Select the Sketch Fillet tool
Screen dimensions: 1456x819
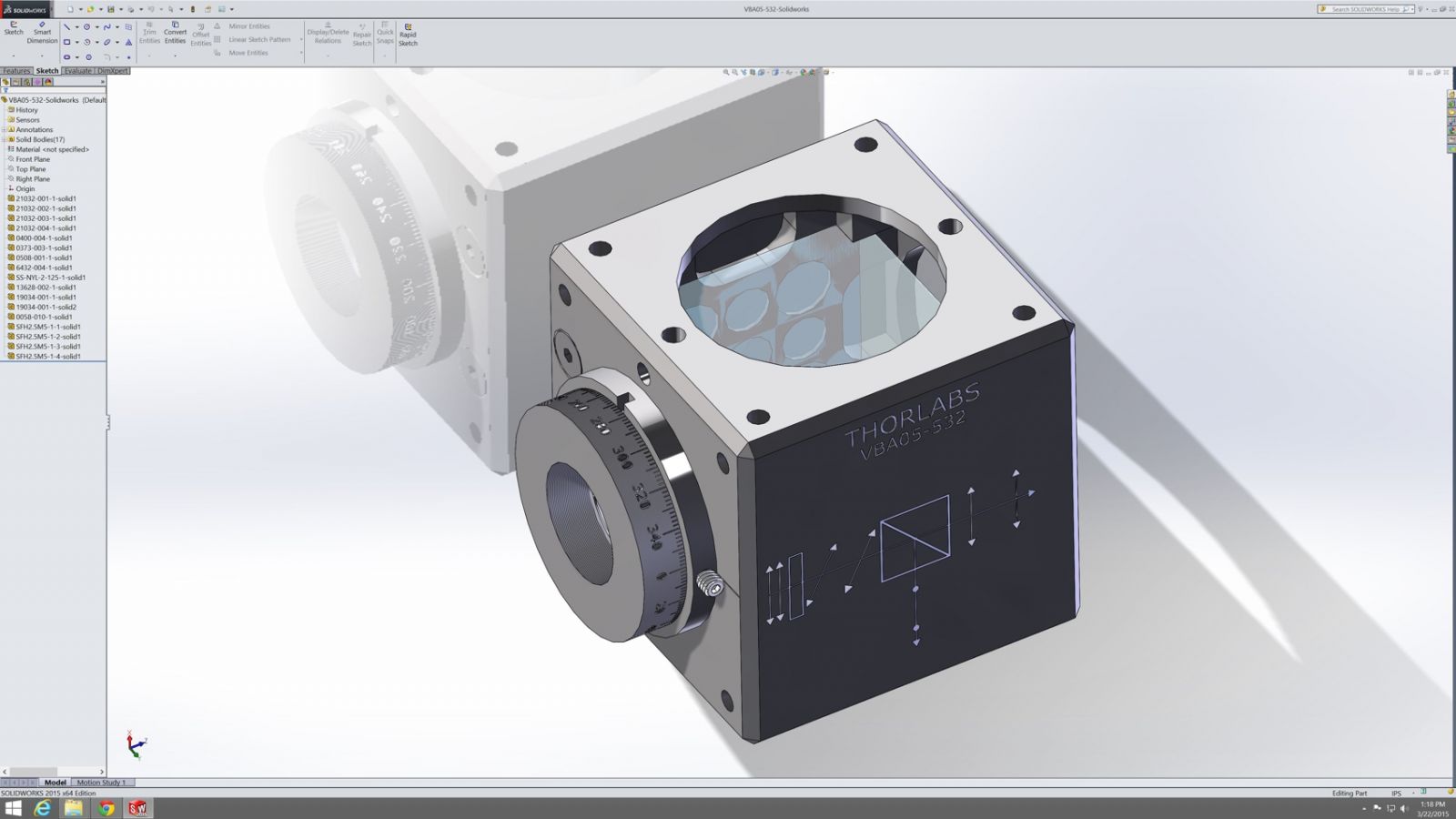pos(106,57)
